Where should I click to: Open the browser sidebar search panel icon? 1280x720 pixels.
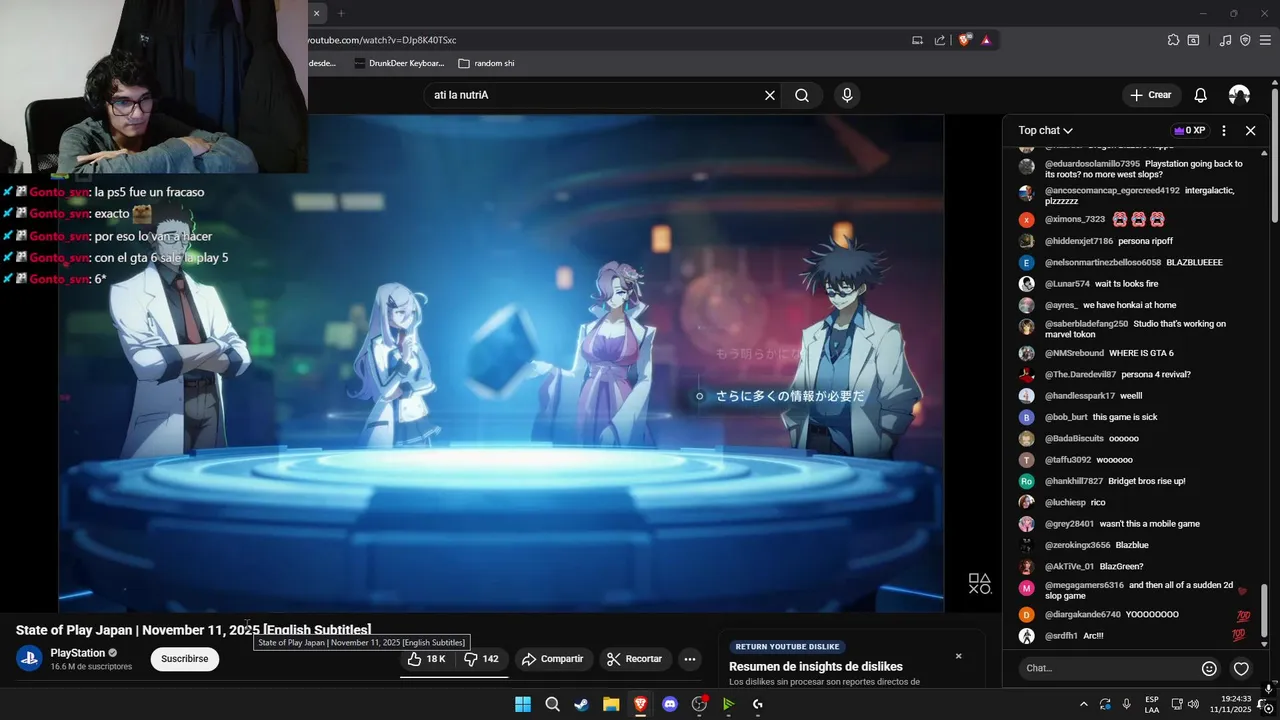click(x=1193, y=40)
